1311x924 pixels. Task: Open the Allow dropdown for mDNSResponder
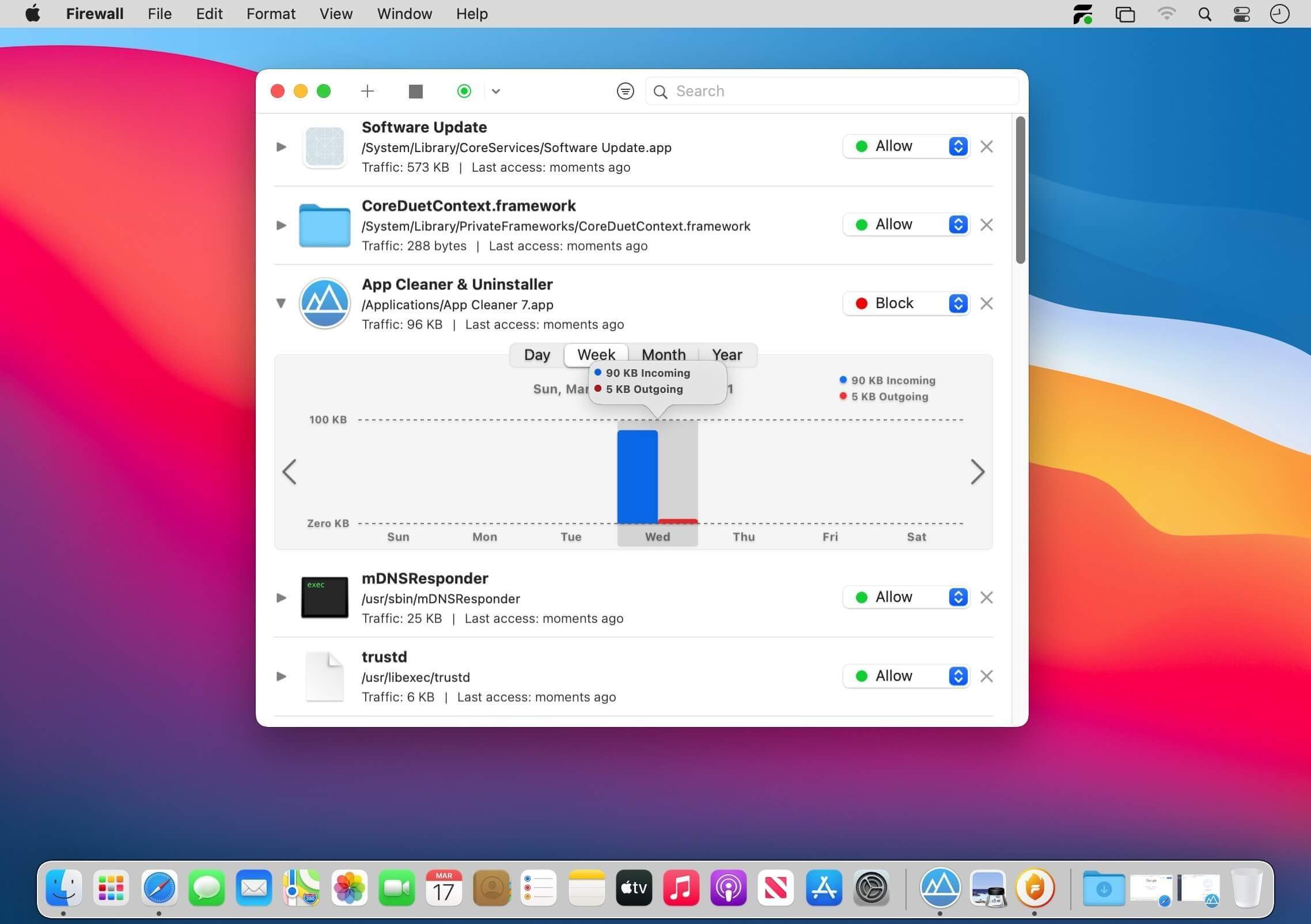click(x=905, y=597)
